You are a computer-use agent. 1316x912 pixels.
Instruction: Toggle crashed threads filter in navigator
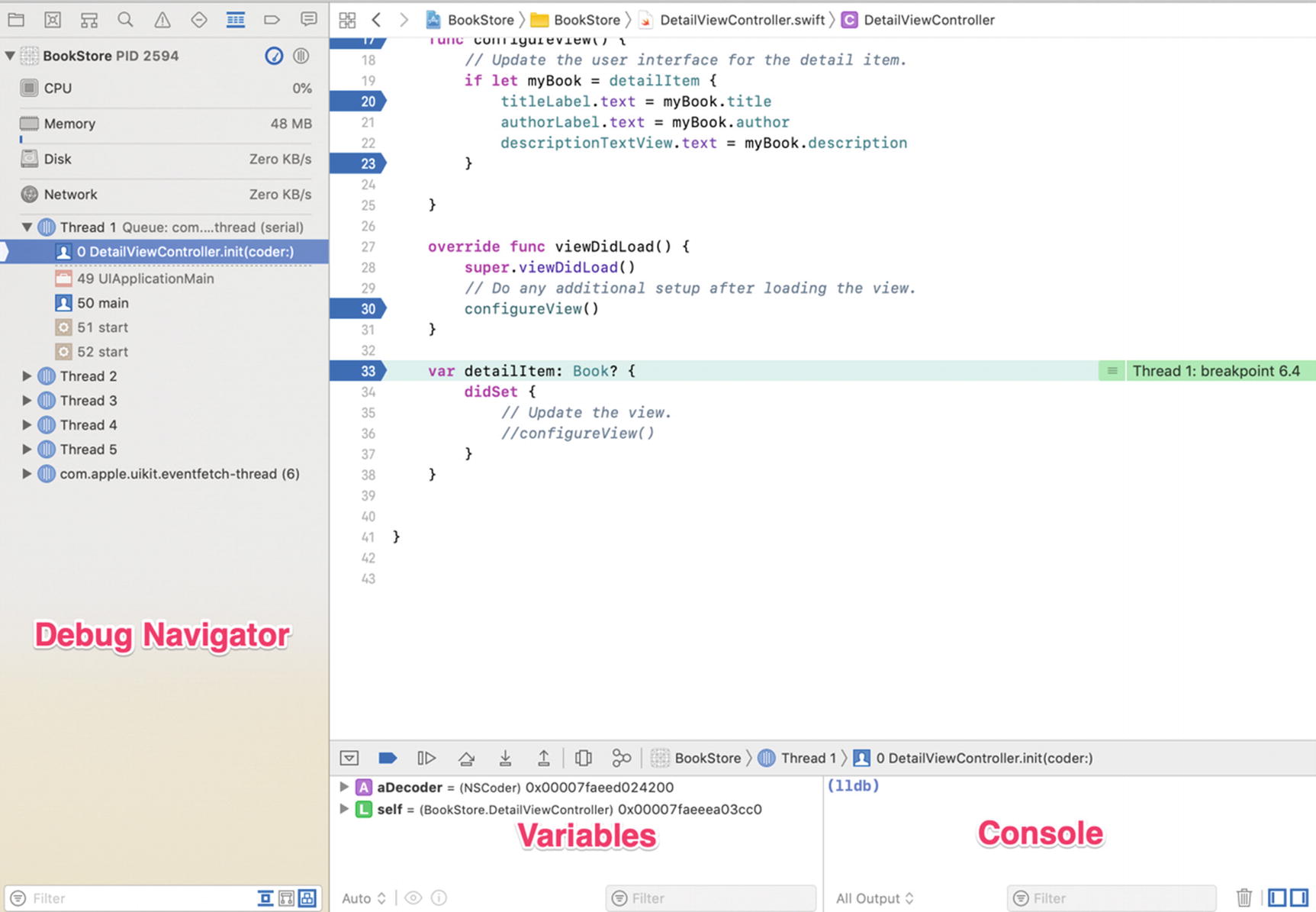tap(307, 898)
